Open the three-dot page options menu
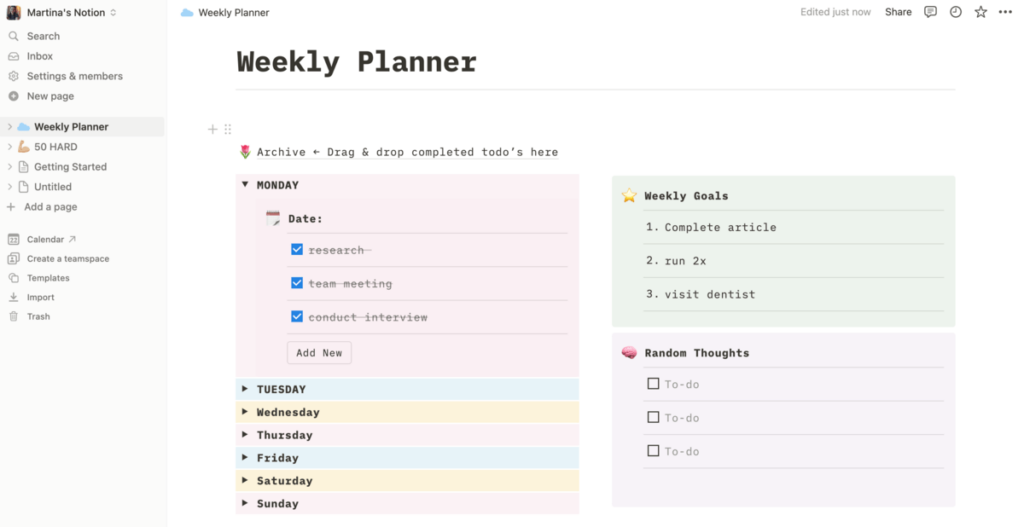The height and width of the screenshot is (527, 1024). [1005, 12]
